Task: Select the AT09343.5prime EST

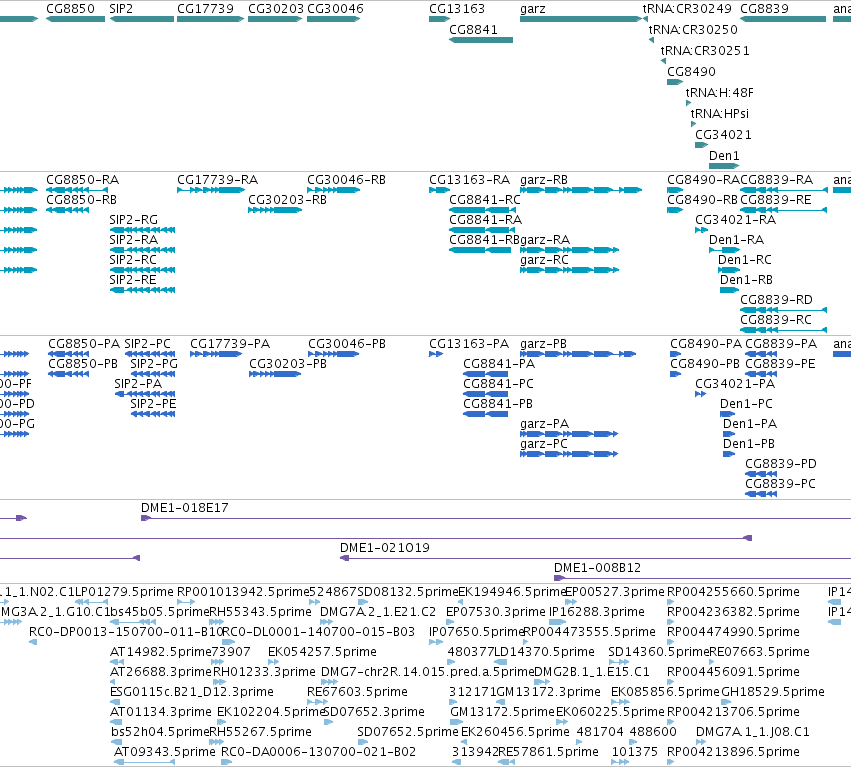Action: coord(144,762)
